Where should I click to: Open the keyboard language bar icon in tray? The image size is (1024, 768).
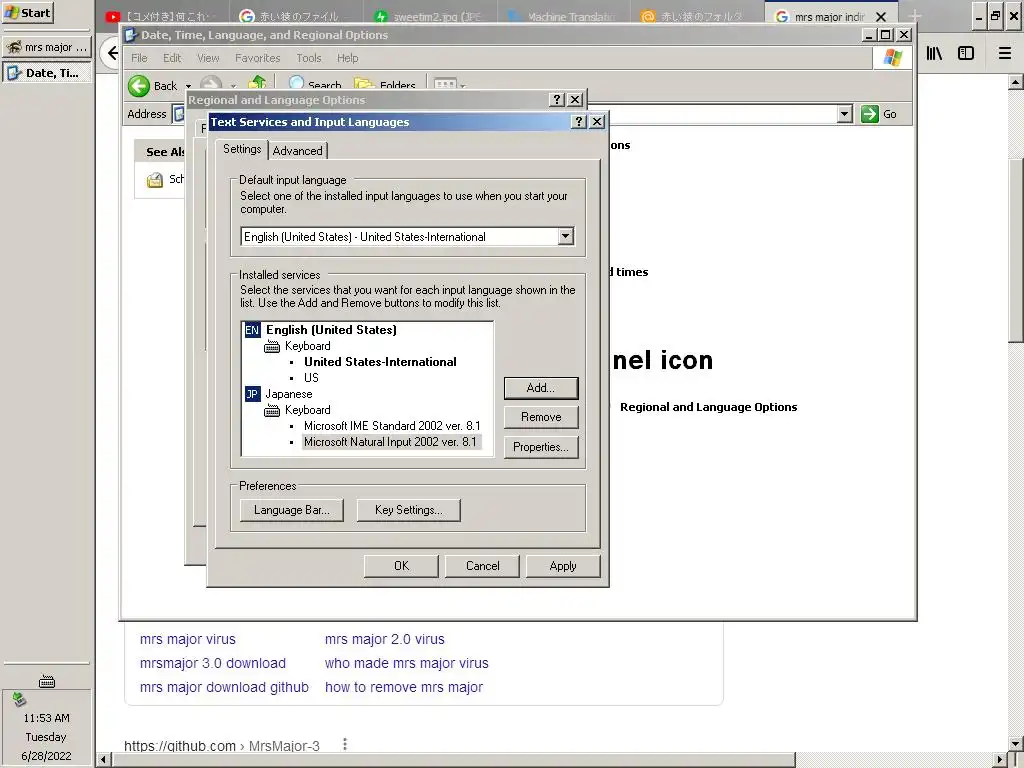coord(46,682)
